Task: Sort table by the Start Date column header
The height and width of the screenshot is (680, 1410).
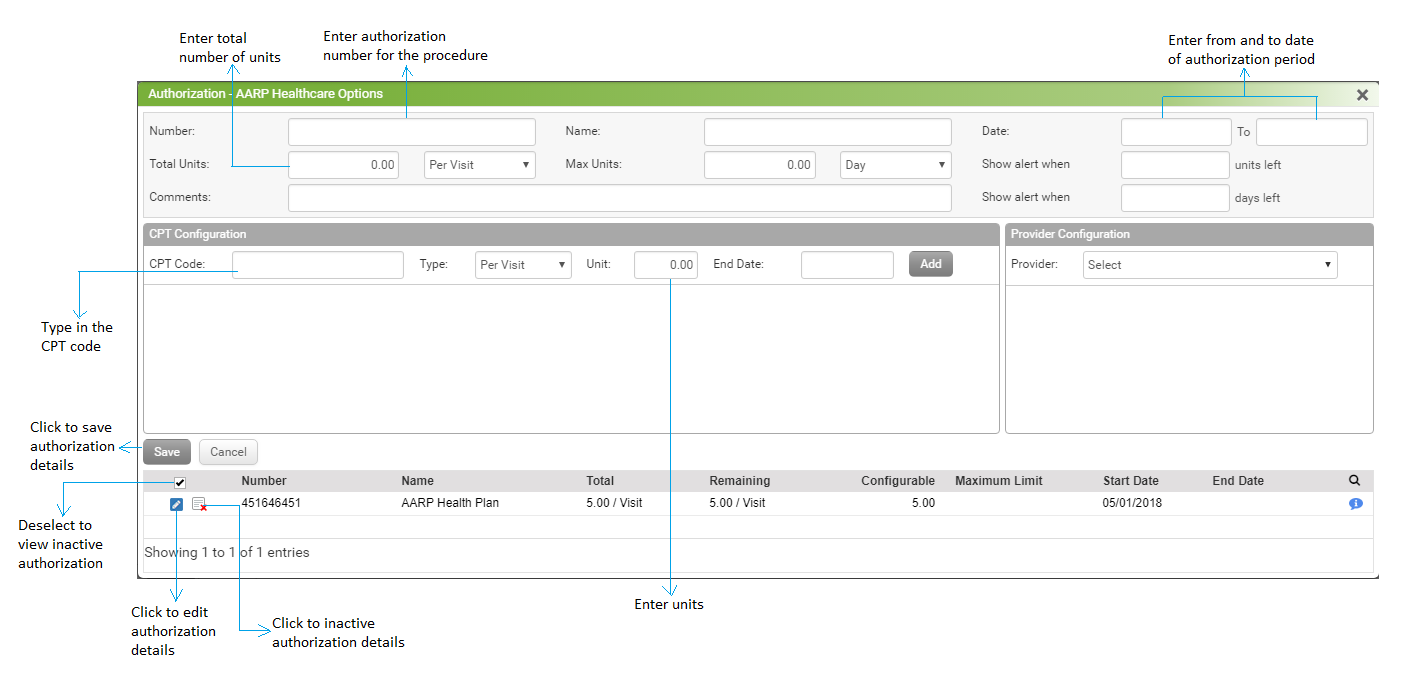Action: pos(1131,481)
